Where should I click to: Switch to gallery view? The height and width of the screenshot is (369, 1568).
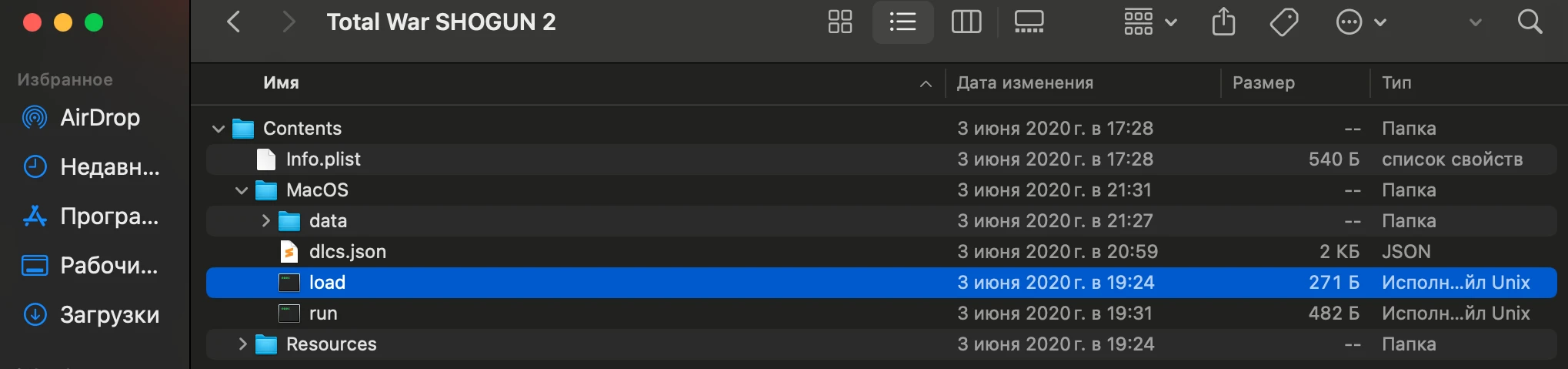click(x=1029, y=22)
